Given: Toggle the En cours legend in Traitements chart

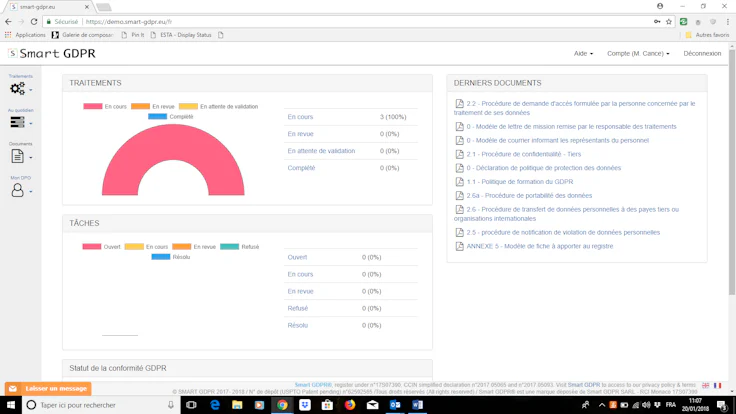Looking at the screenshot, I should [x=105, y=107].
